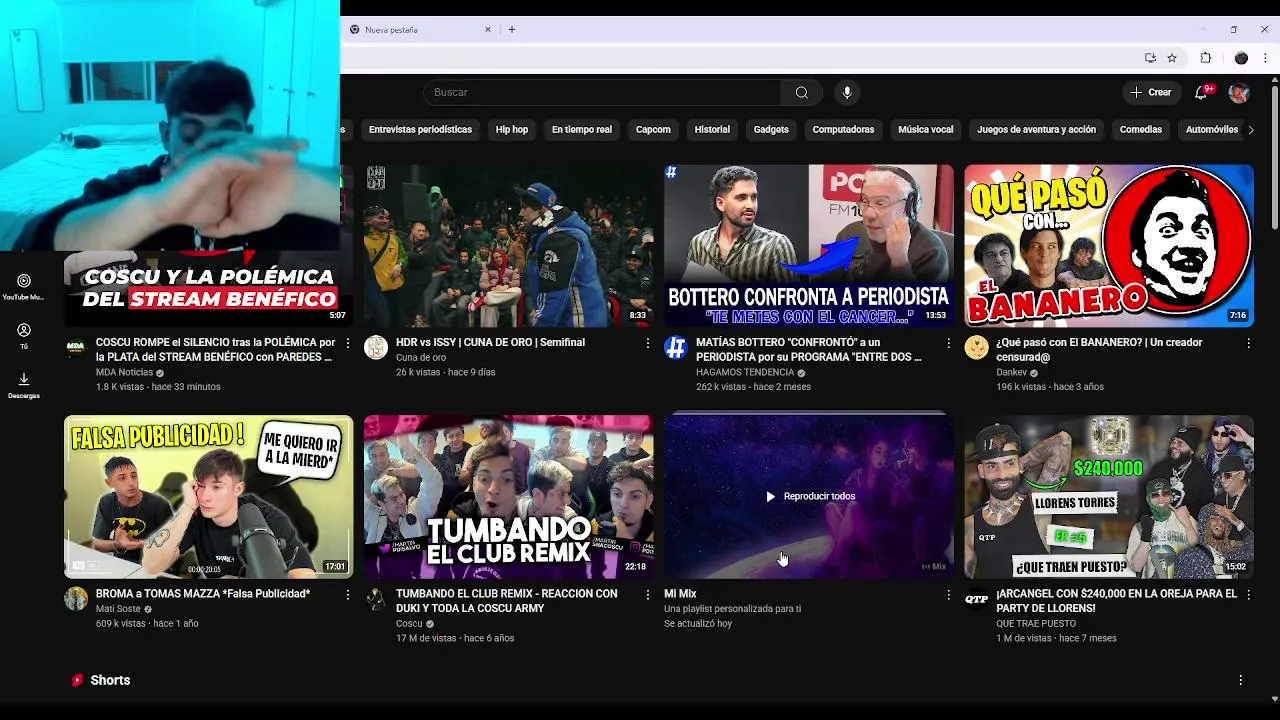Install app icon in address bar

tap(1150, 58)
